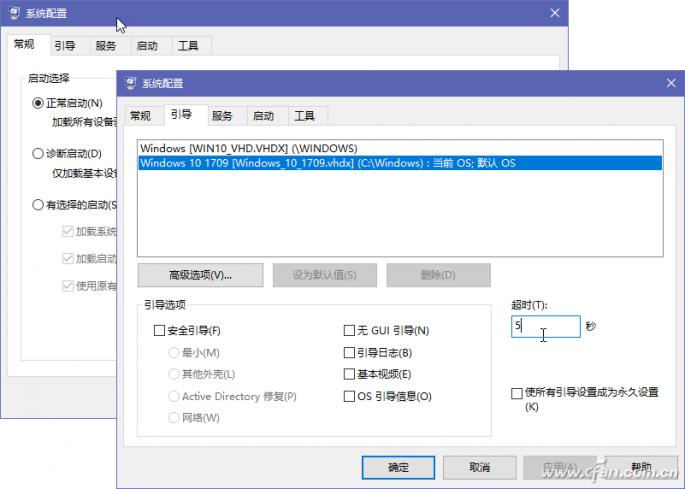Click 取消 button

click(480, 468)
